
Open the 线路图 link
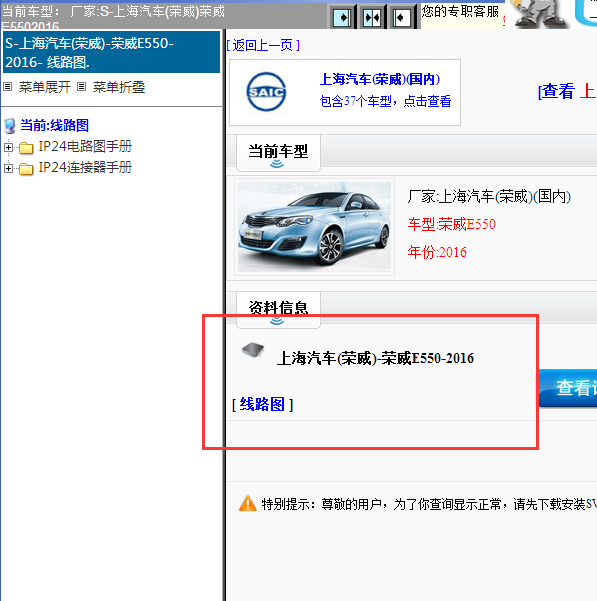(x=262, y=404)
